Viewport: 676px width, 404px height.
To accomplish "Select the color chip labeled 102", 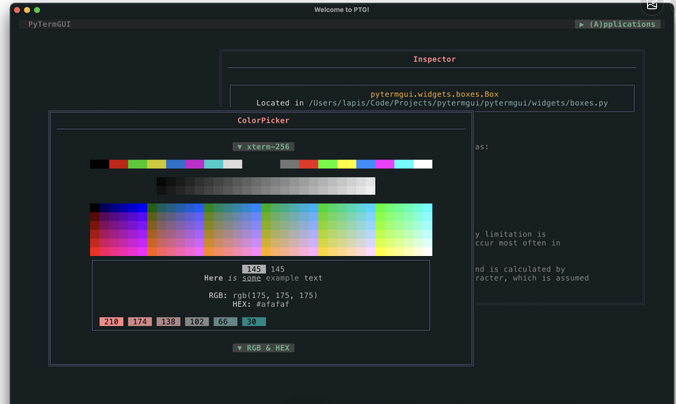I will point(197,321).
